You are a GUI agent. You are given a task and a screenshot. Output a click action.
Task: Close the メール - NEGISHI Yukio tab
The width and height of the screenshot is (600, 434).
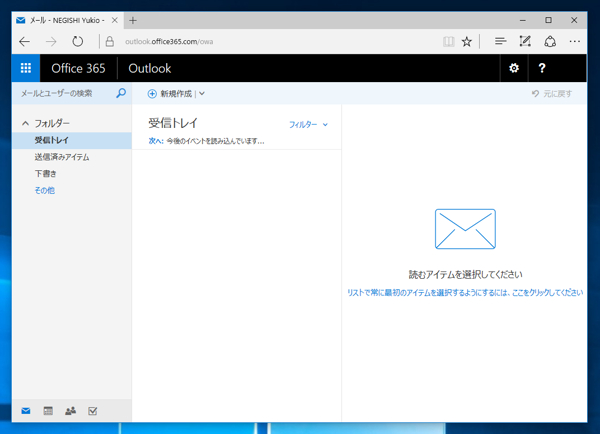[114, 20]
